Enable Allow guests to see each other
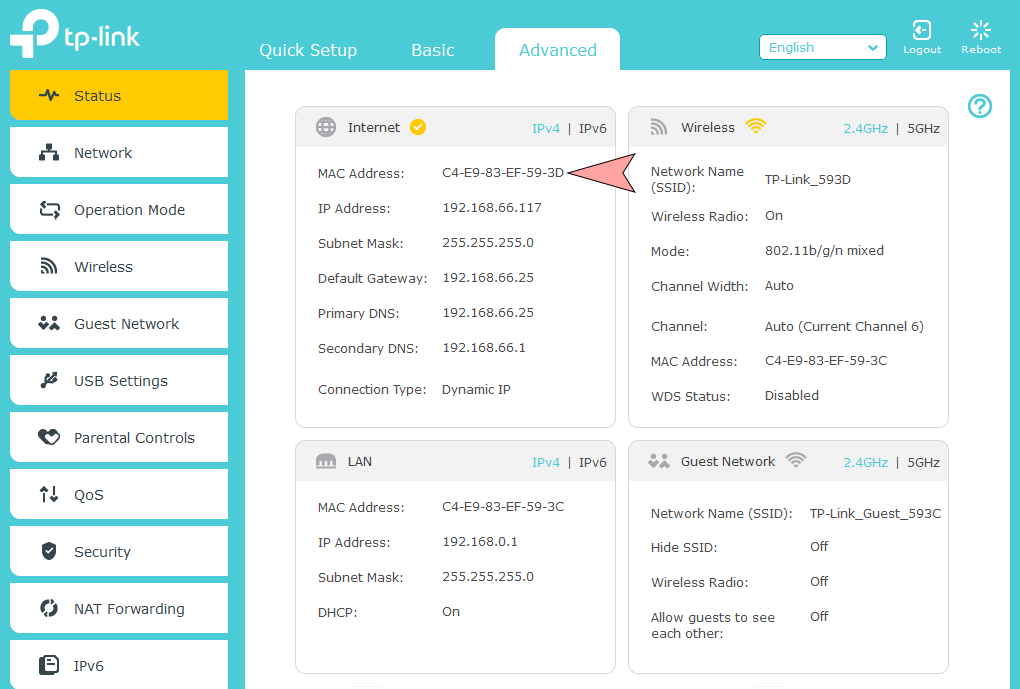The width and height of the screenshot is (1020, 689). (818, 616)
